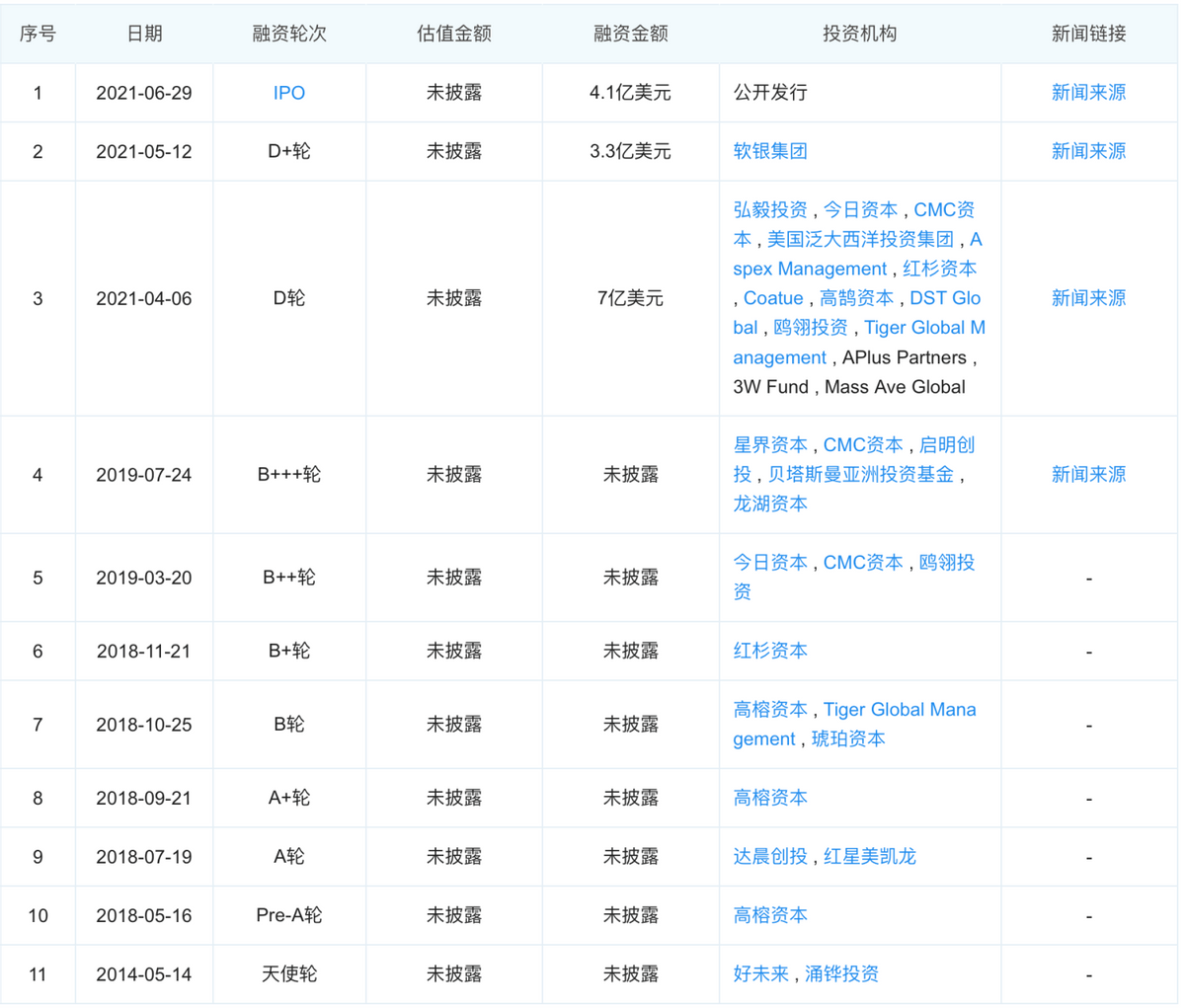Open 好未来 in the 天使轮 row
The height and width of the screenshot is (1008, 1185).
coord(760,974)
